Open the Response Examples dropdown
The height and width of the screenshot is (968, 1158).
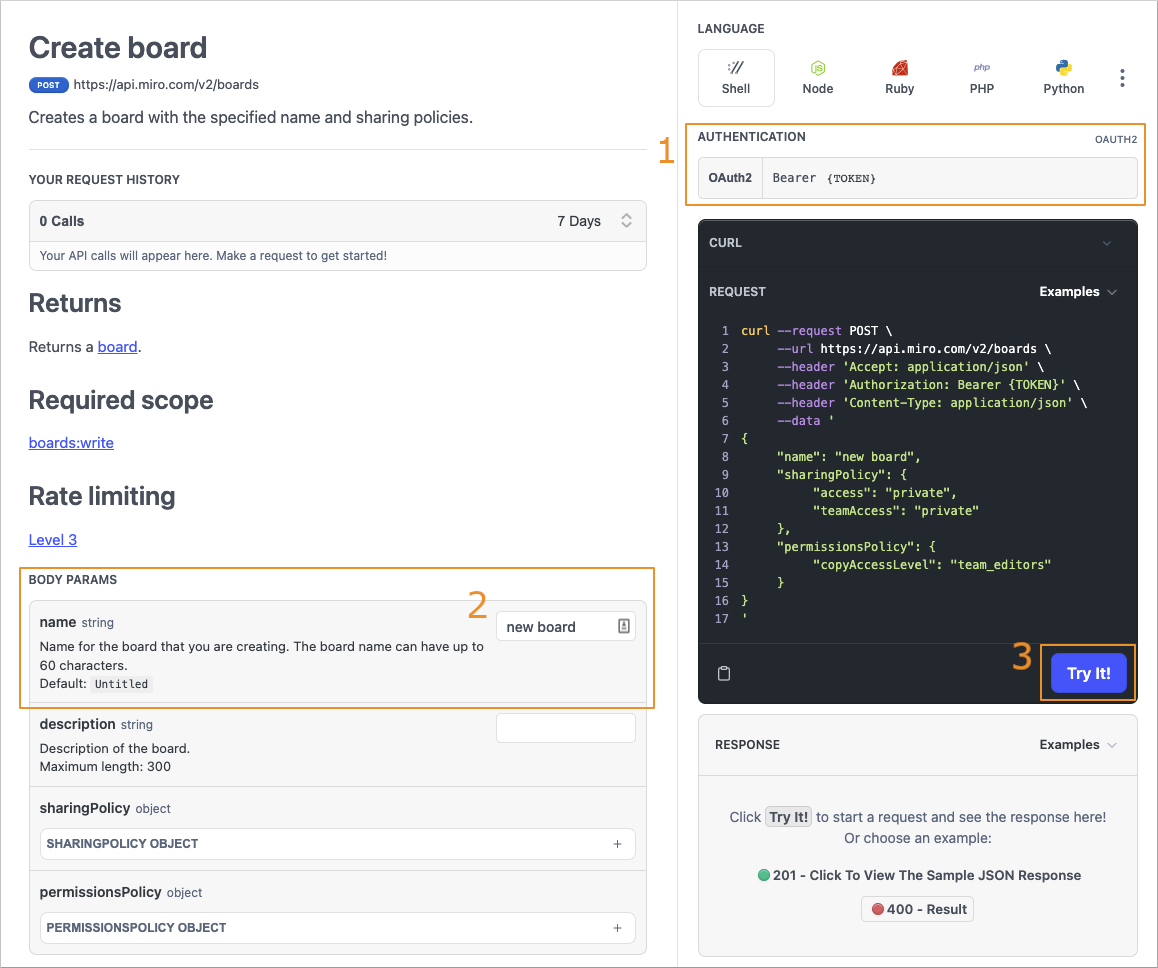(x=1078, y=744)
